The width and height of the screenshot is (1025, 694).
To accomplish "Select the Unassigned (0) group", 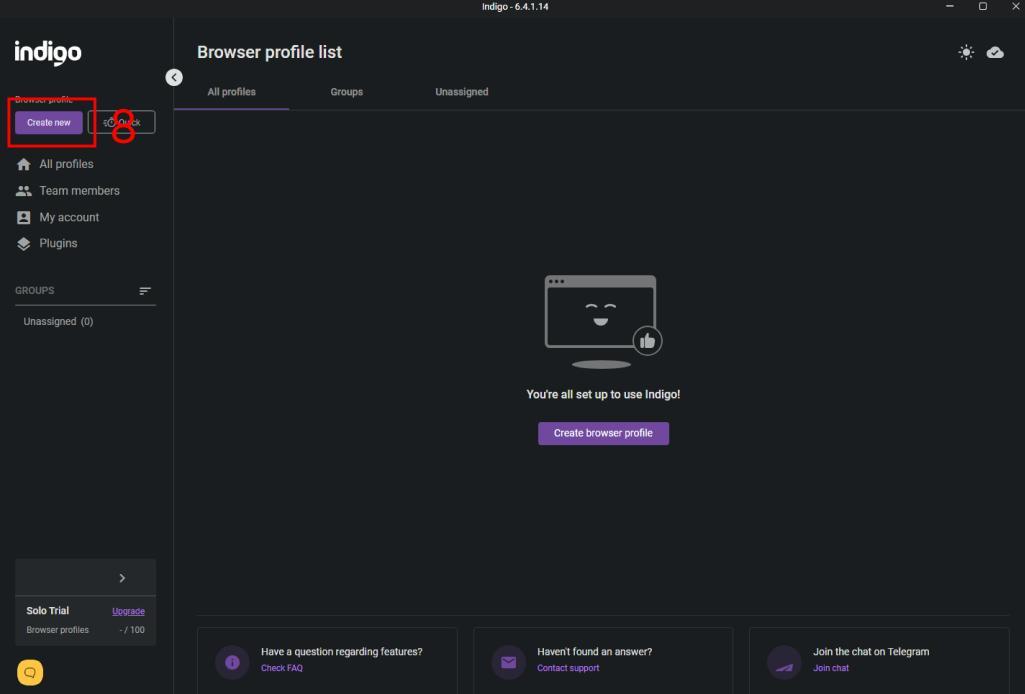I will tap(58, 322).
